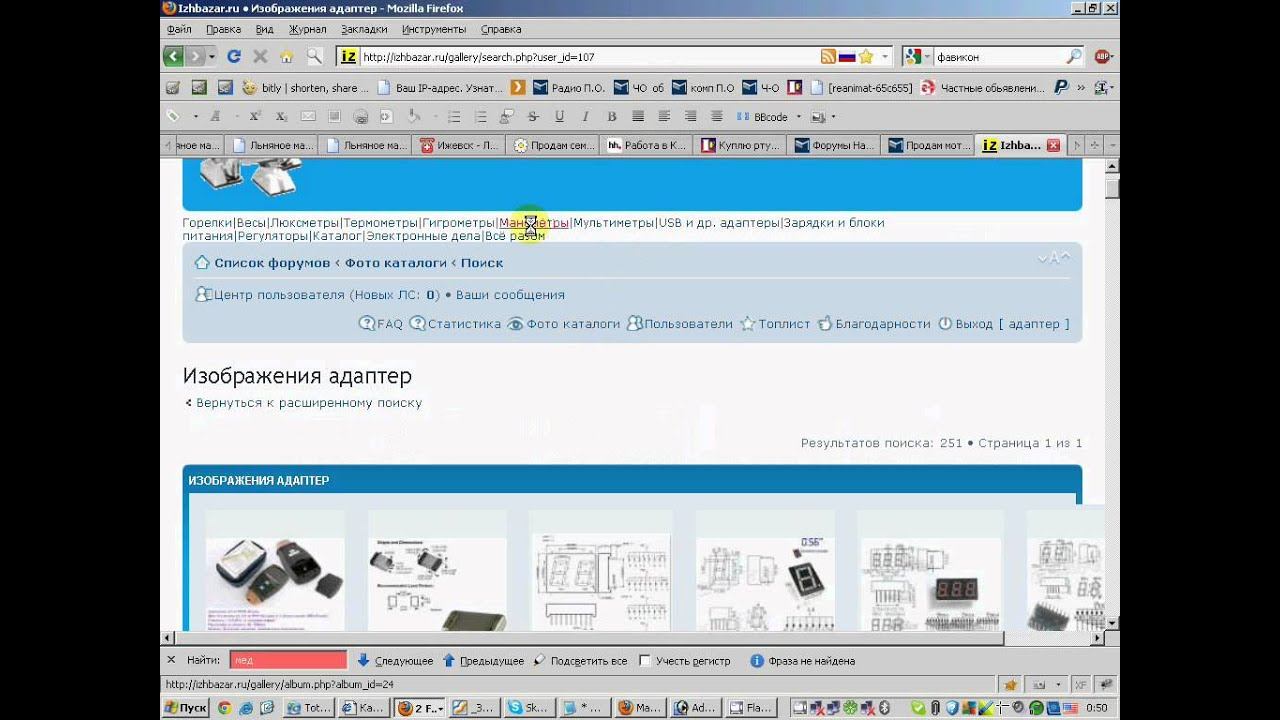
Task: Click the RSS feed icon in address bar
Action: tap(828, 57)
